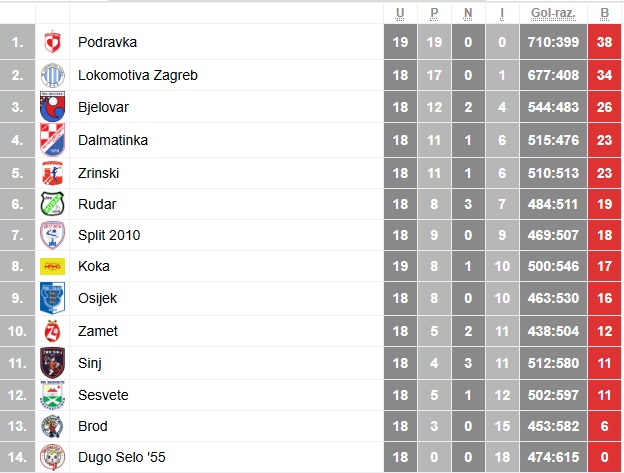Open the Sesvete team name link
Screen dimensions: 624x473
(103, 395)
